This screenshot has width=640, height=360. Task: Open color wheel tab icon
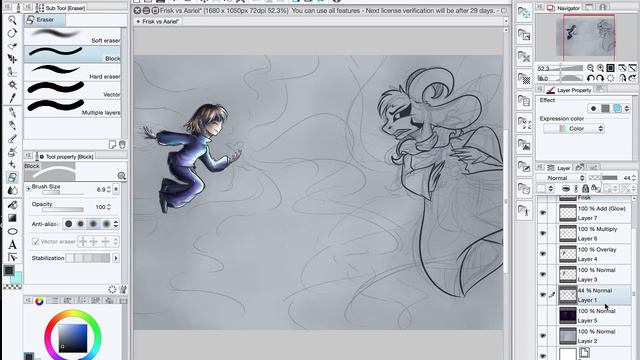(39, 301)
